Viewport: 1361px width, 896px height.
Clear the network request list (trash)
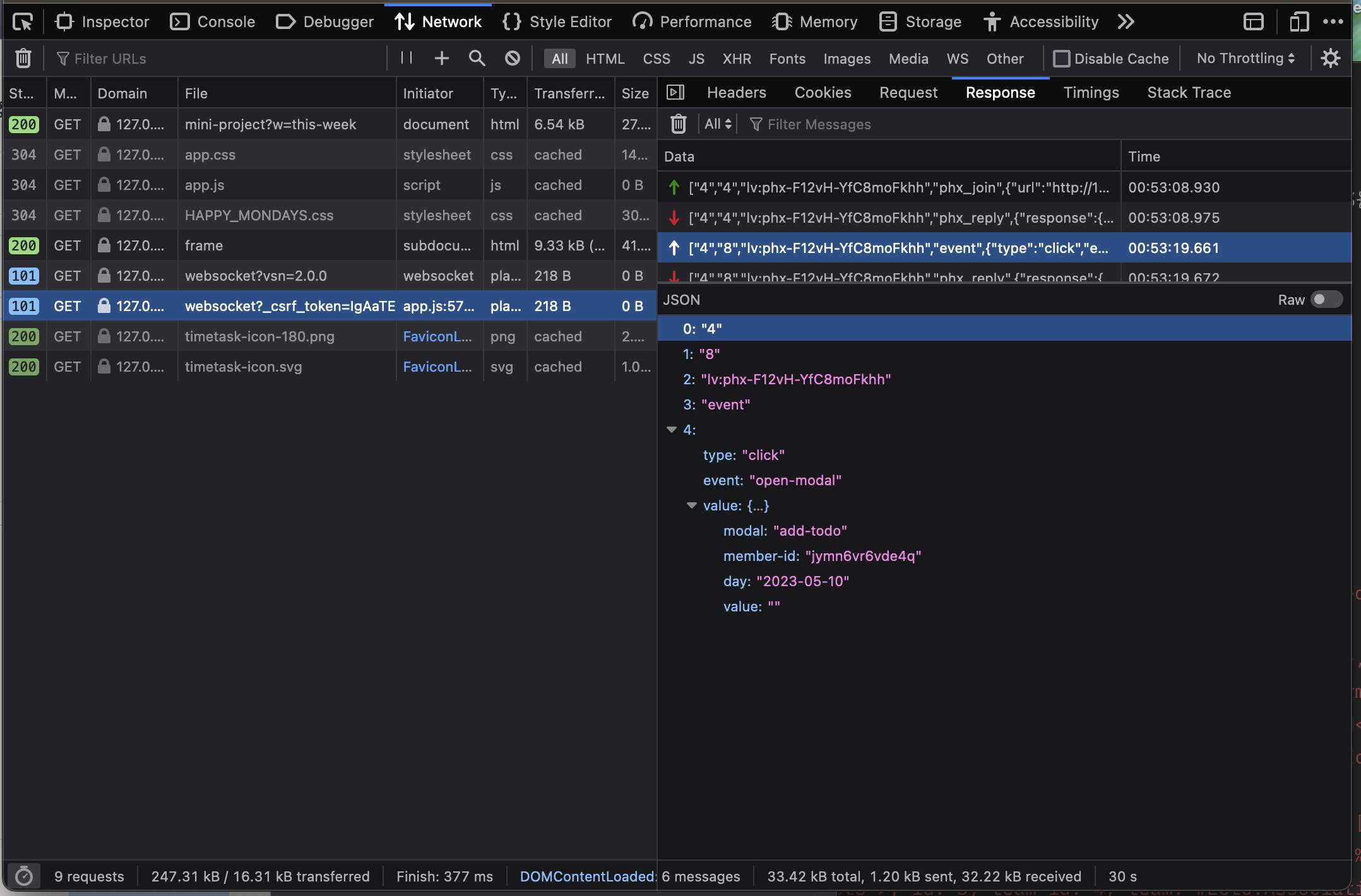(23, 59)
